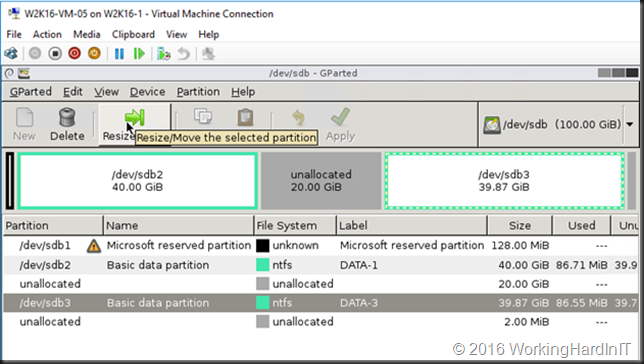
Task: Select the 20.00 GiB unallocated row
Action: click(320, 284)
